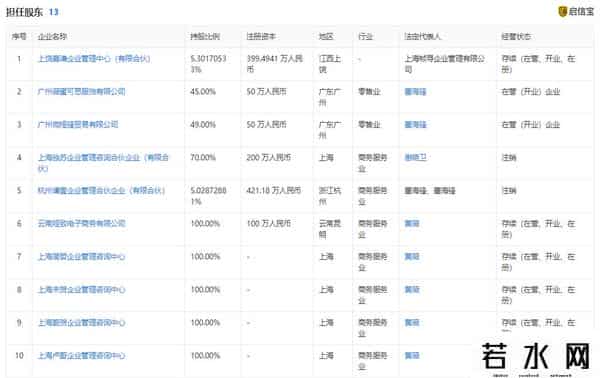Open the company name link in row 1
This screenshot has width=600, height=378.
tap(94, 59)
